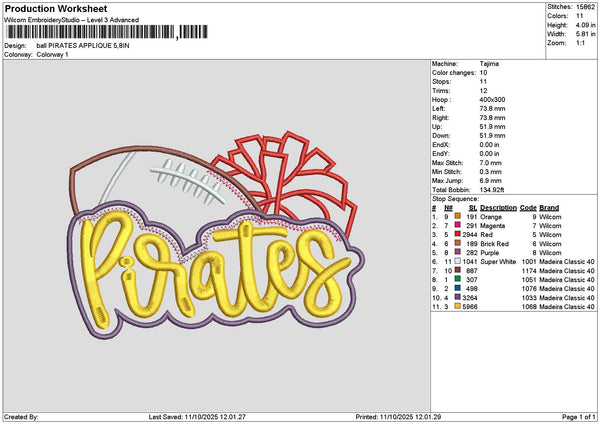Click the St. column header
600x424 pixels.
(x=473, y=208)
